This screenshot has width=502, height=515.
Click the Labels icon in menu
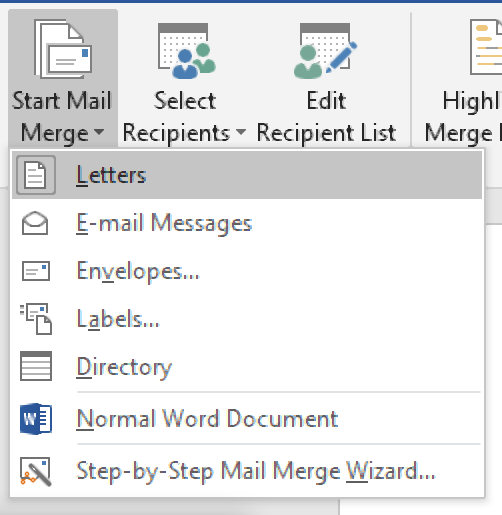click(x=36, y=319)
